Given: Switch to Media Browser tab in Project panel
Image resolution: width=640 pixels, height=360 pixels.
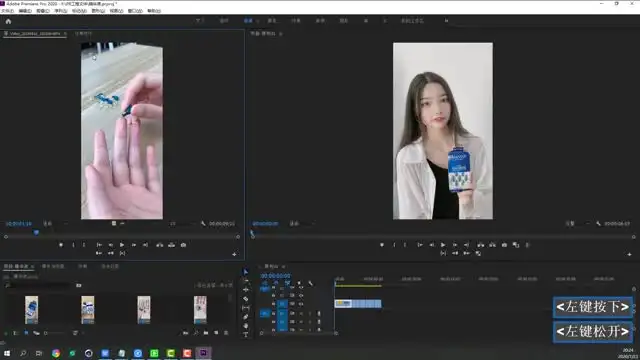Looking at the screenshot, I should (53, 267).
